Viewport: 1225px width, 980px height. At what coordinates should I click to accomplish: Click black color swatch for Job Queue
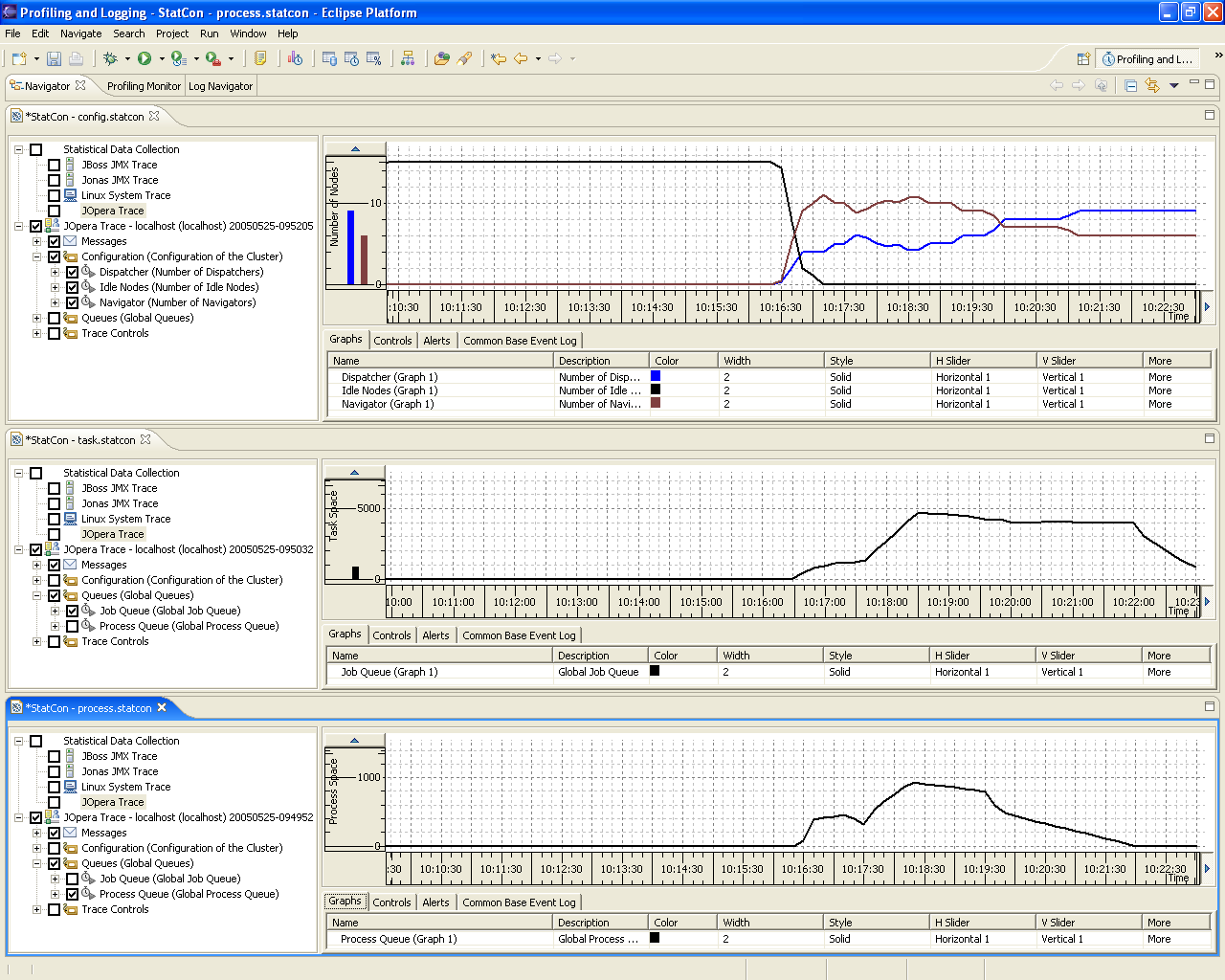[655, 671]
